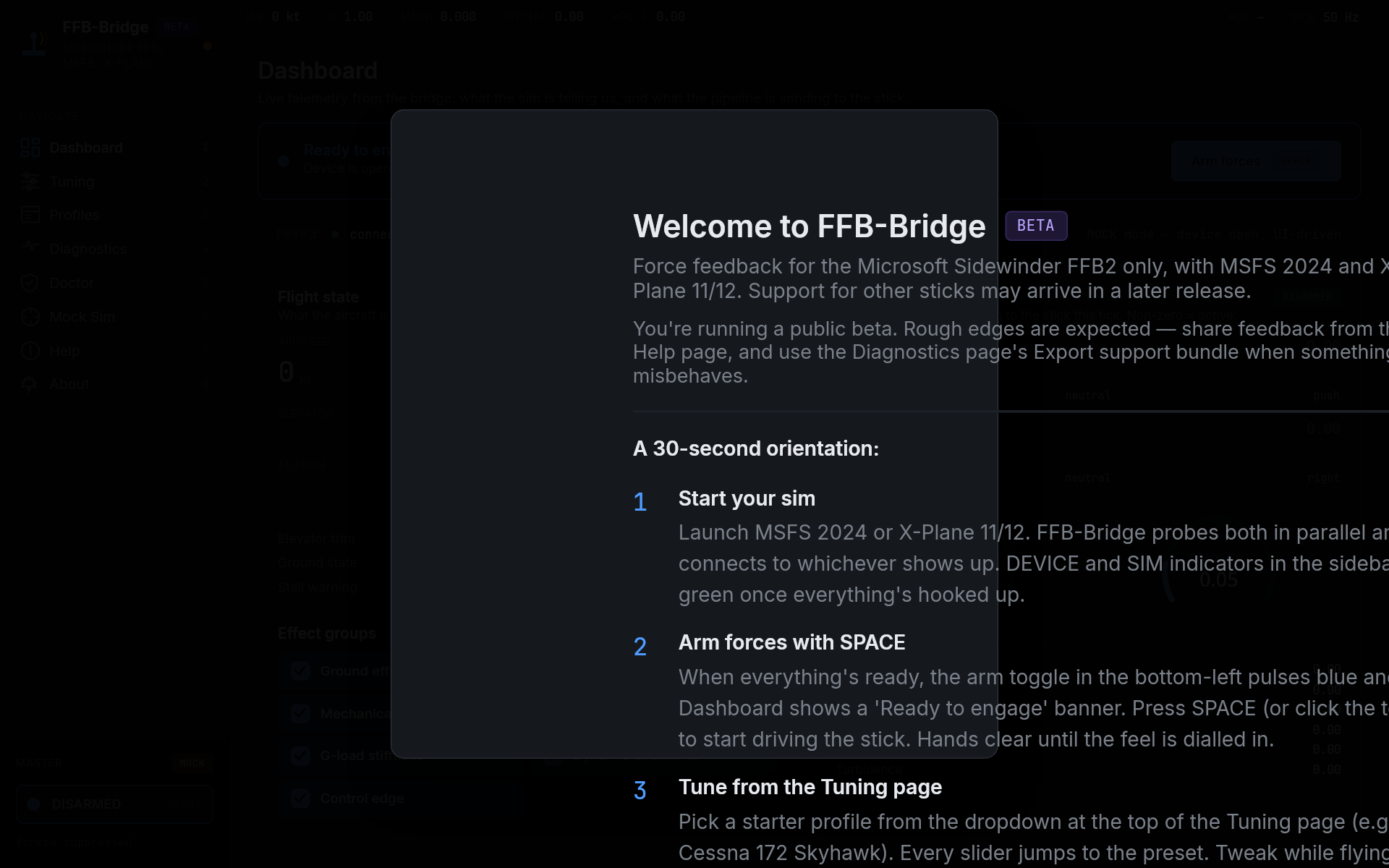Click the FFB-Bridge joystick logo
The image size is (1389, 868).
(x=34, y=44)
